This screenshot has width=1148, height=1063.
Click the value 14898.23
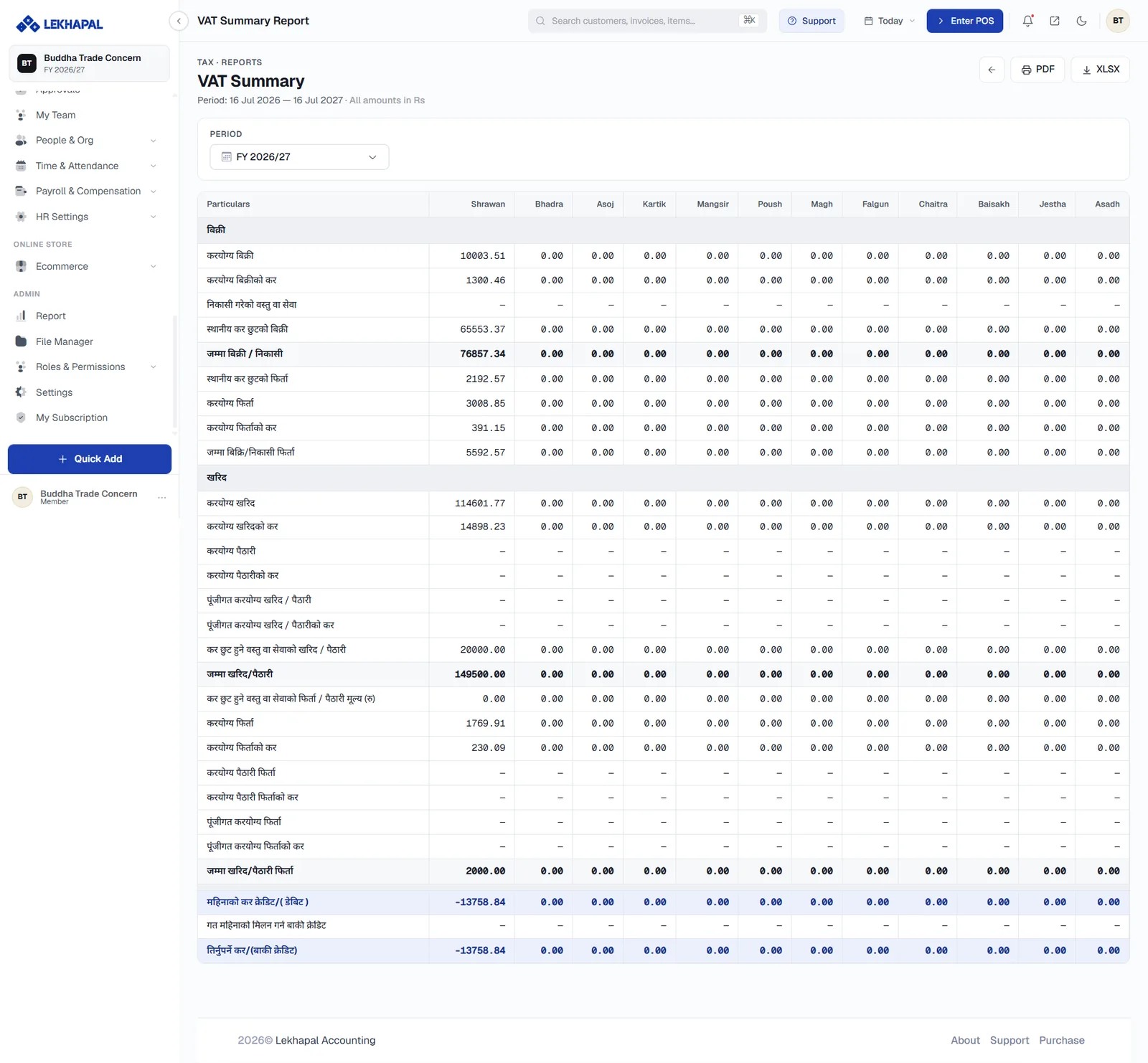pyautogui.click(x=482, y=527)
